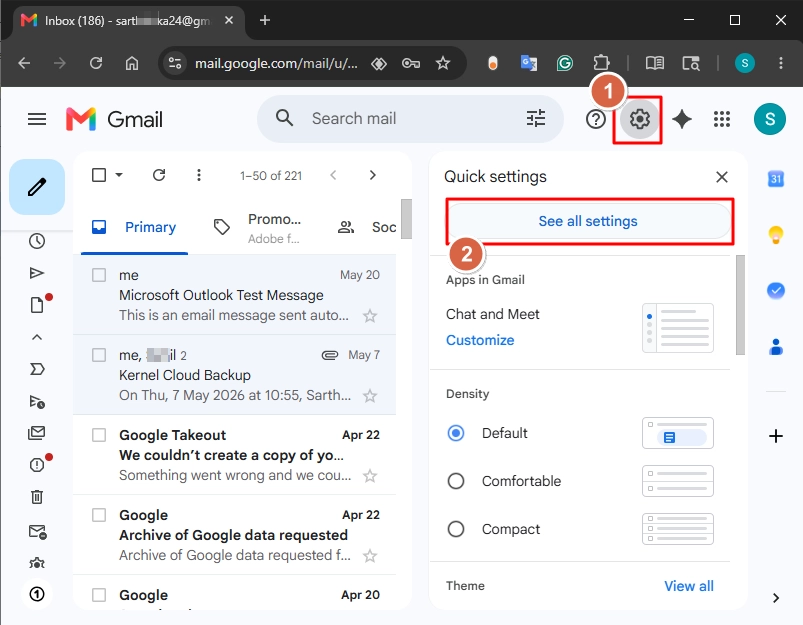Star the Kernel Cloud Backup email

click(370, 395)
